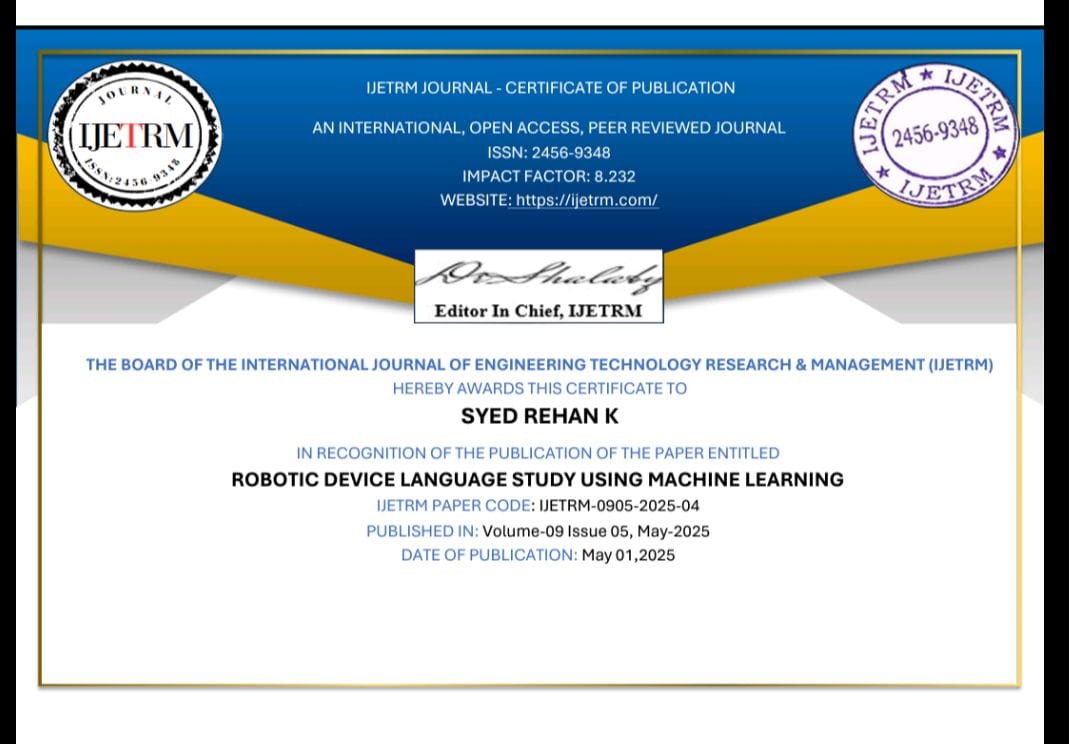Select paper title 'ROBOTIC DEVICE LANGUAGE STUDY USING MACHINE LEARNING'
The height and width of the screenshot is (744, 1069).
coord(538,479)
